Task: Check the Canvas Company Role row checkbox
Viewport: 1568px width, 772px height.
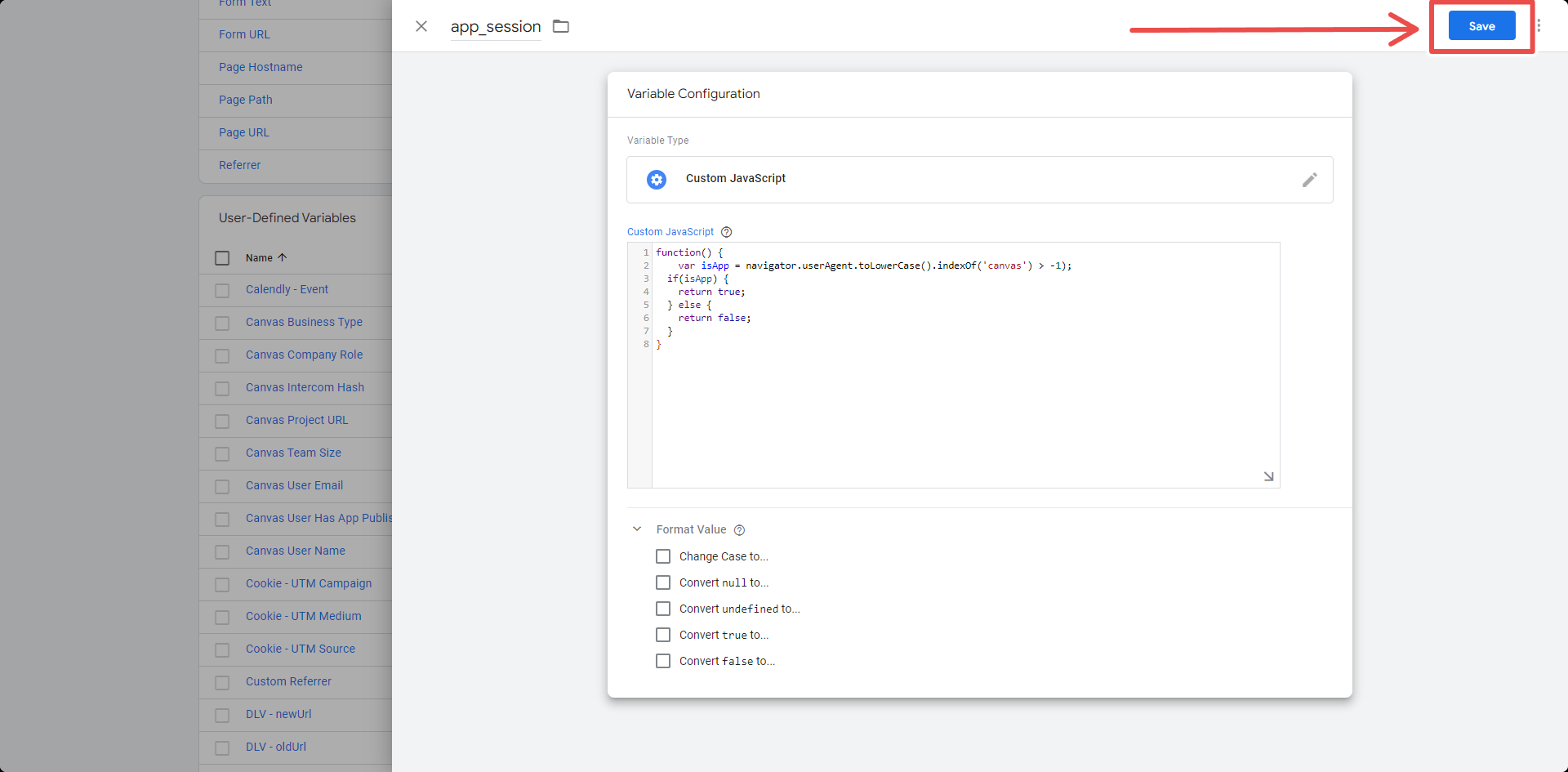Action: (222, 356)
